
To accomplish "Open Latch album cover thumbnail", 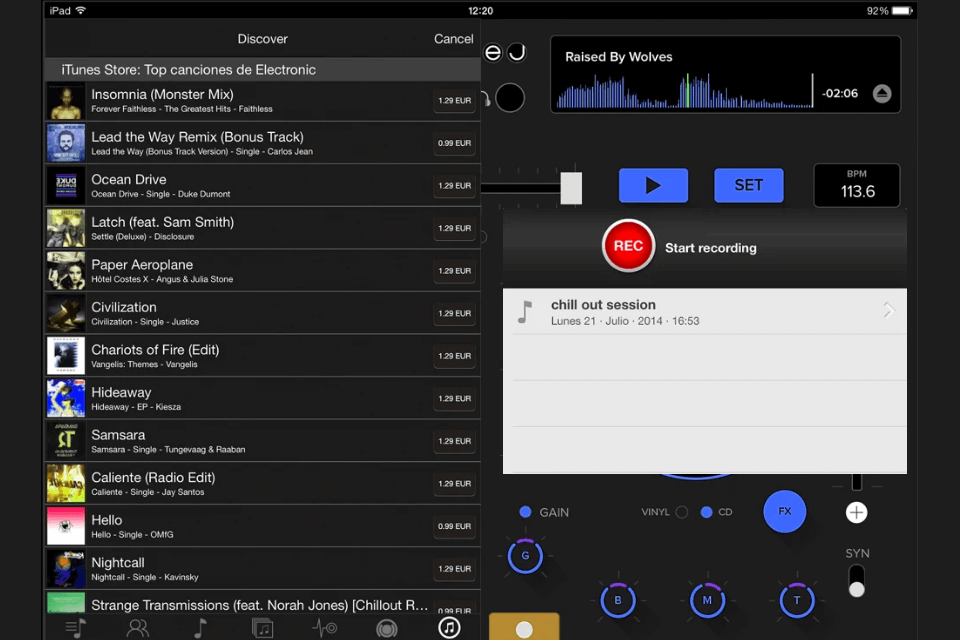I will point(66,228).
